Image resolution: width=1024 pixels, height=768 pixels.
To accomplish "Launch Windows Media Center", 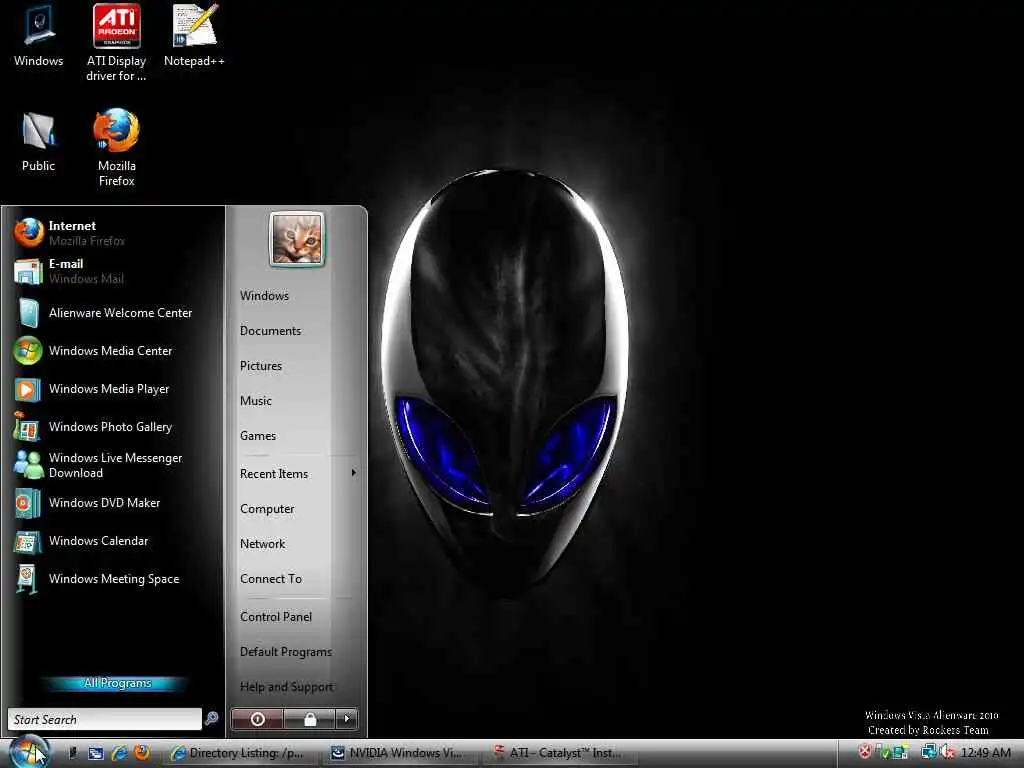I will pyautogui.click(x=112, y=351).
